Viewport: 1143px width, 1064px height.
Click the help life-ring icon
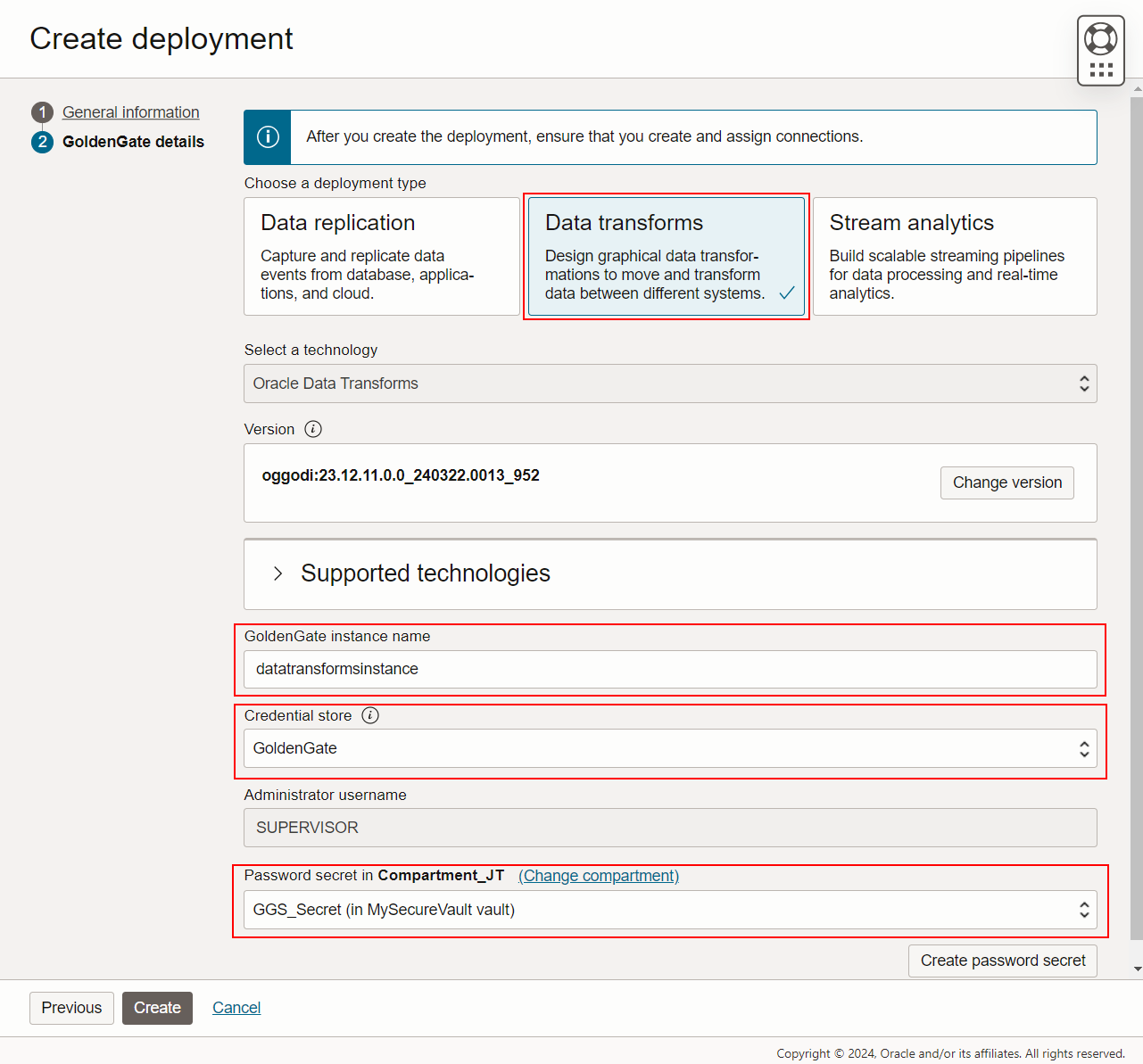[1100, 38]
